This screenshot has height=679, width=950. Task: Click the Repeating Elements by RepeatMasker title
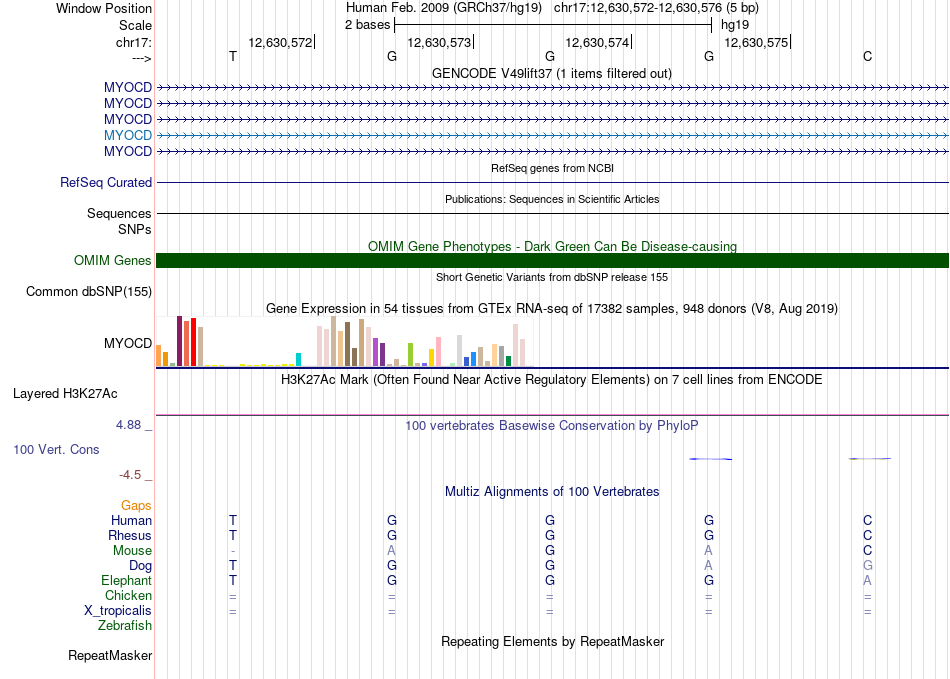(552, 641)
